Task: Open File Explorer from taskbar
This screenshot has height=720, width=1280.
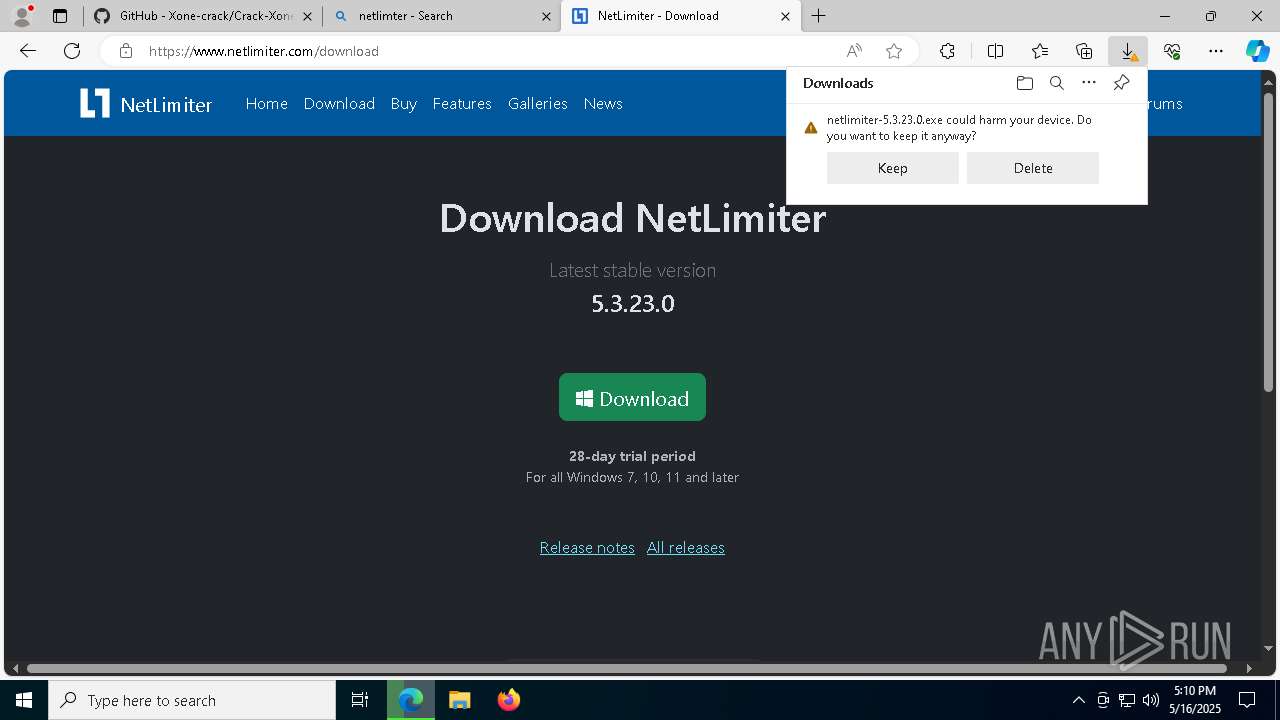Action: point(460,700)
